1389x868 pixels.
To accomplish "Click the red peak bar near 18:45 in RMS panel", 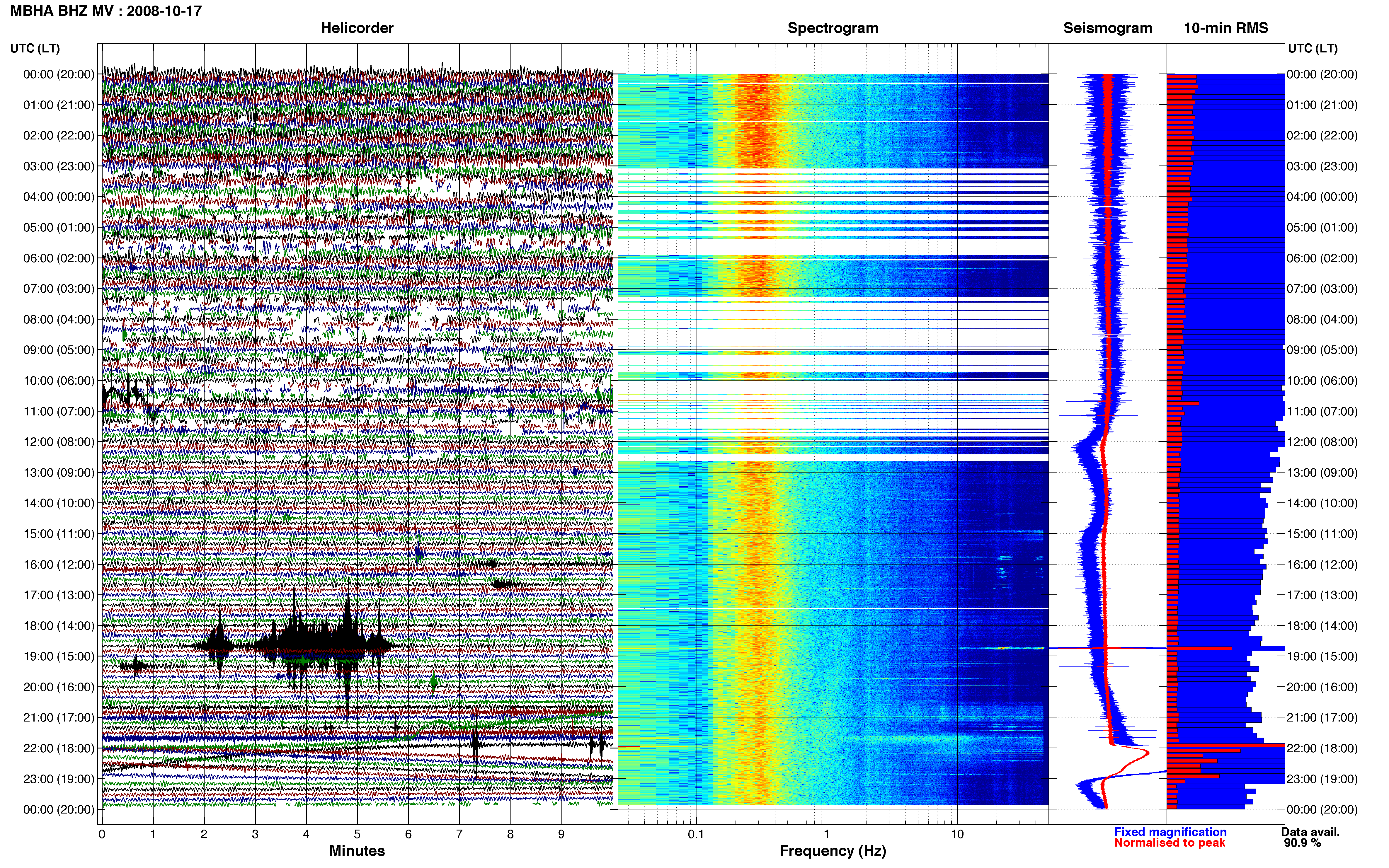I will (x=1199, y=648).
